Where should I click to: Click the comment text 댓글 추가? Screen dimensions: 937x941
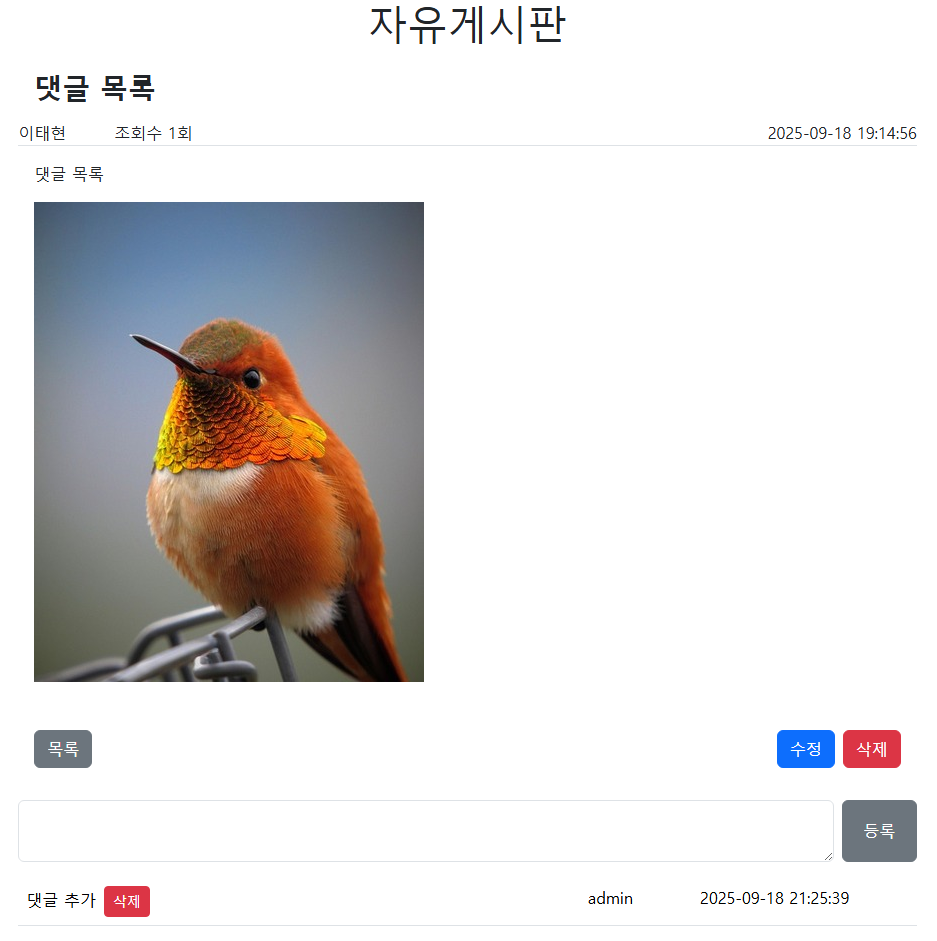[x=61, y=900]
